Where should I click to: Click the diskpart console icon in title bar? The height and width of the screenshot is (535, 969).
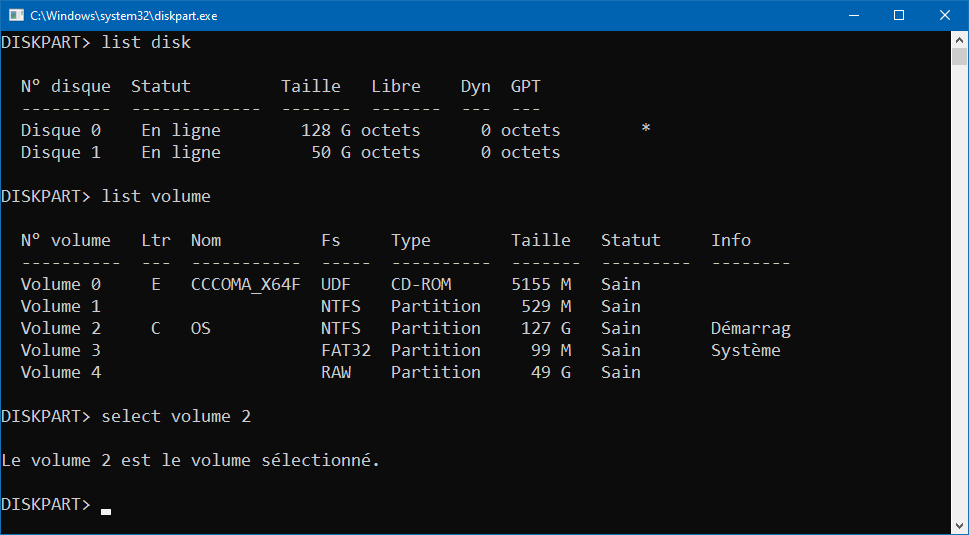coord(16,15)
